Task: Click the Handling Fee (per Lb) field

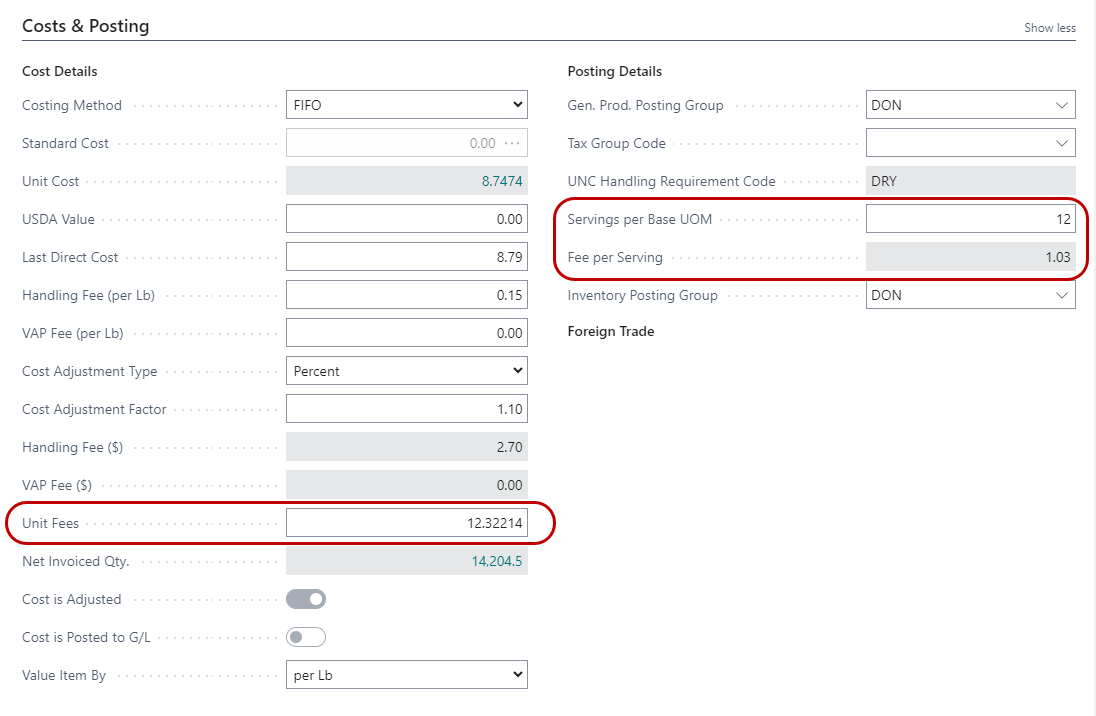Action: click(x=406, y=295)
